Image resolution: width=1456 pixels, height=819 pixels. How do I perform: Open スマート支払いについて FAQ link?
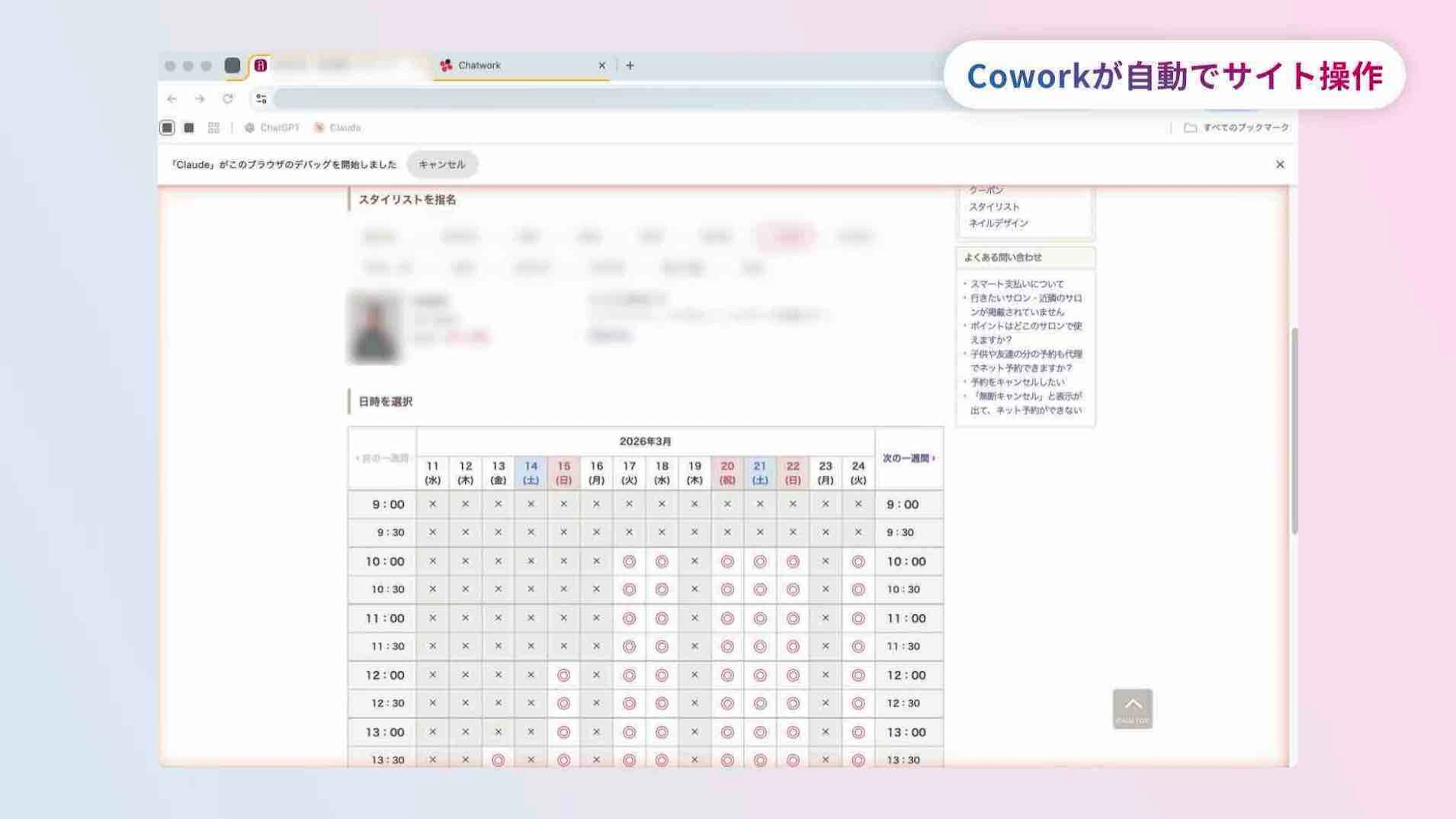pos(1016,284)
